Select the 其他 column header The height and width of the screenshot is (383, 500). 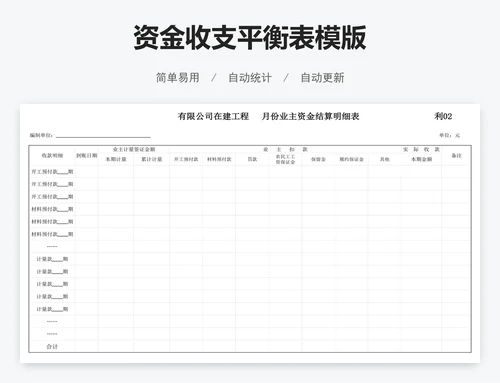pyautogui.click(x=385, y=159)
